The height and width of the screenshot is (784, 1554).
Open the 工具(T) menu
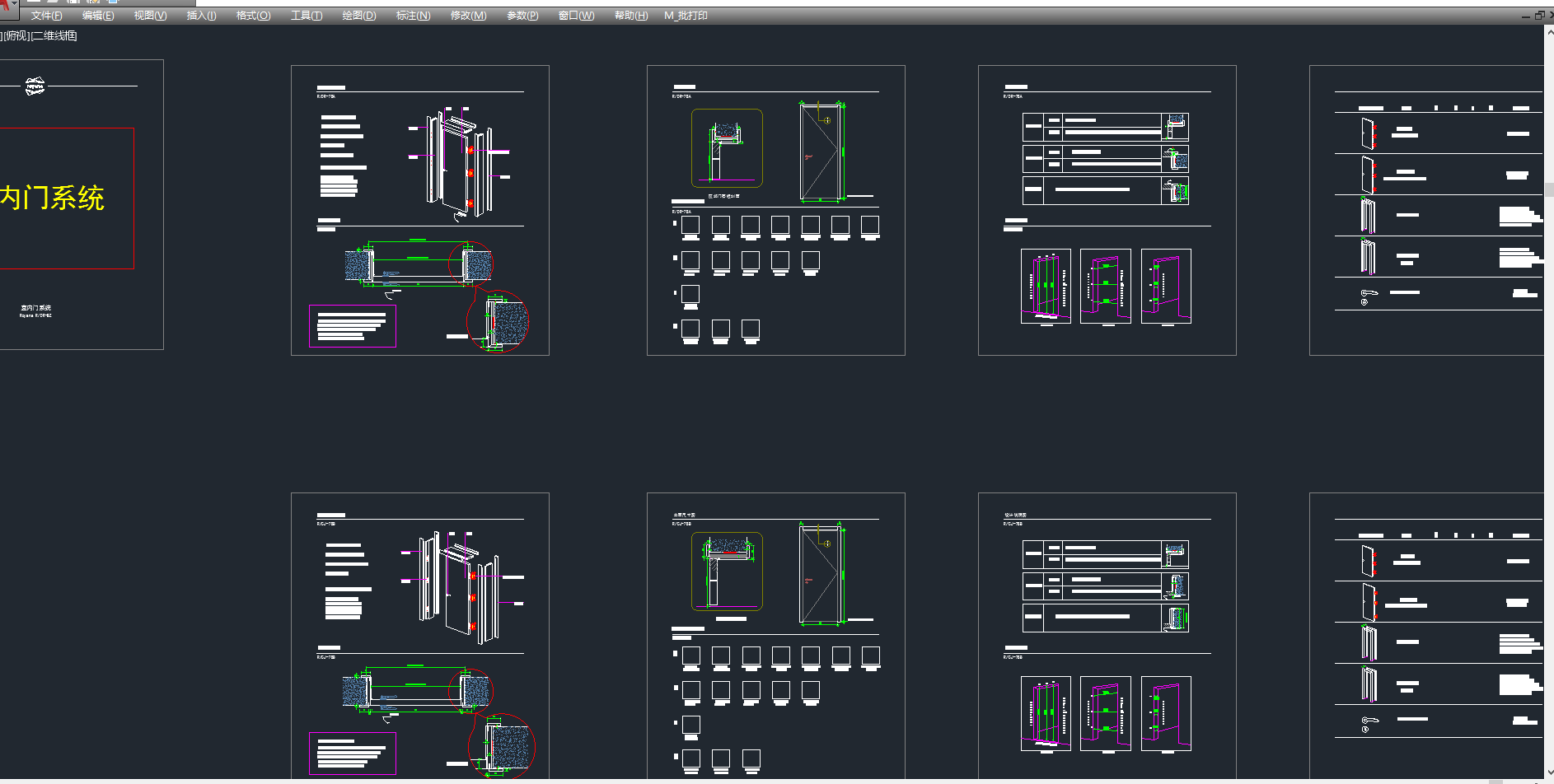coord(307,16)
